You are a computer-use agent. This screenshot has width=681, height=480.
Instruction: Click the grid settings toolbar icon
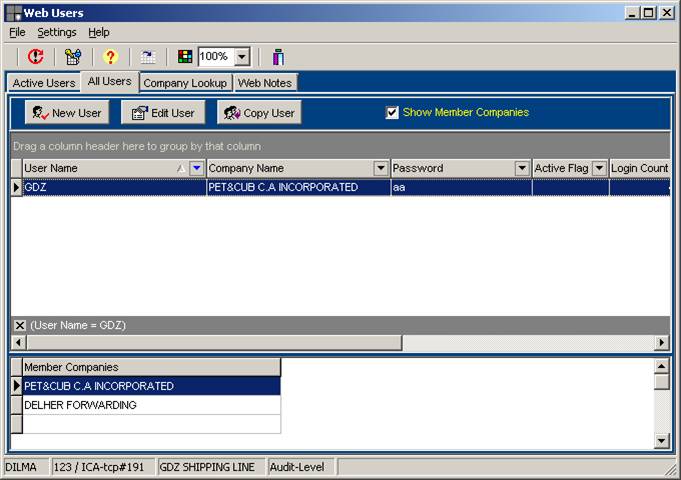pos(73,57)
